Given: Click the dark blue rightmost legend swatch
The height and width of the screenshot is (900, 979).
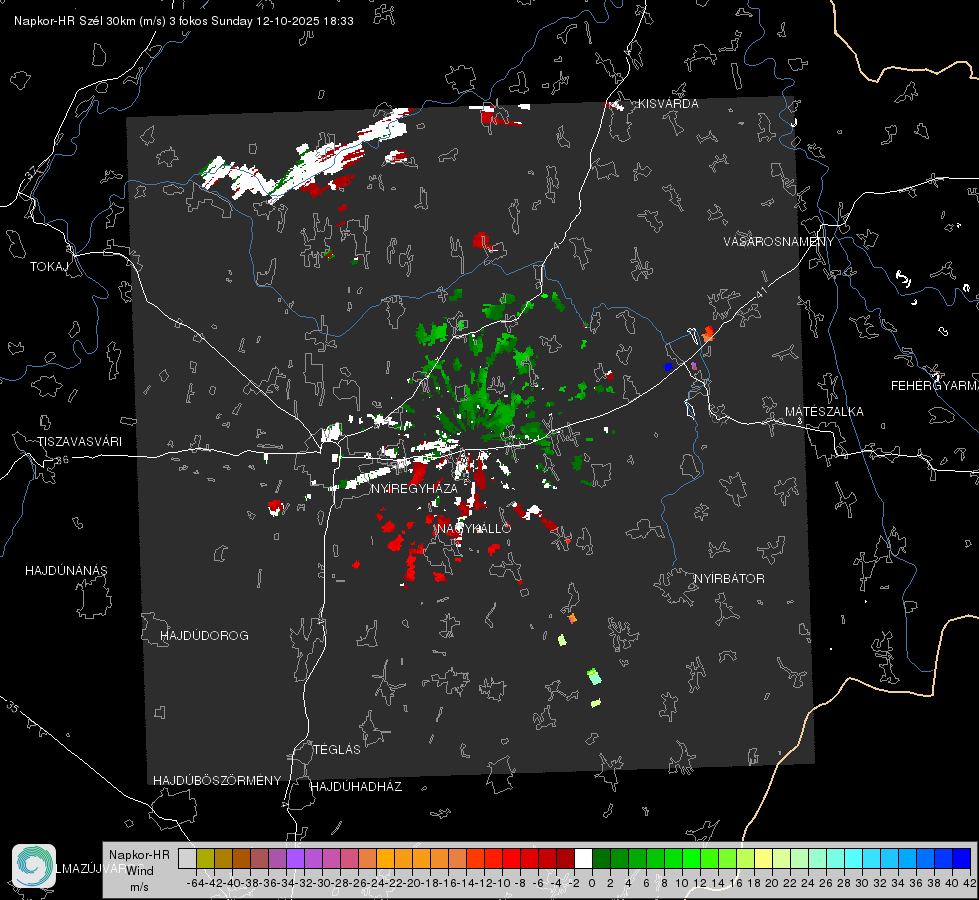Looking at the screenshot, I should point(962,858).
